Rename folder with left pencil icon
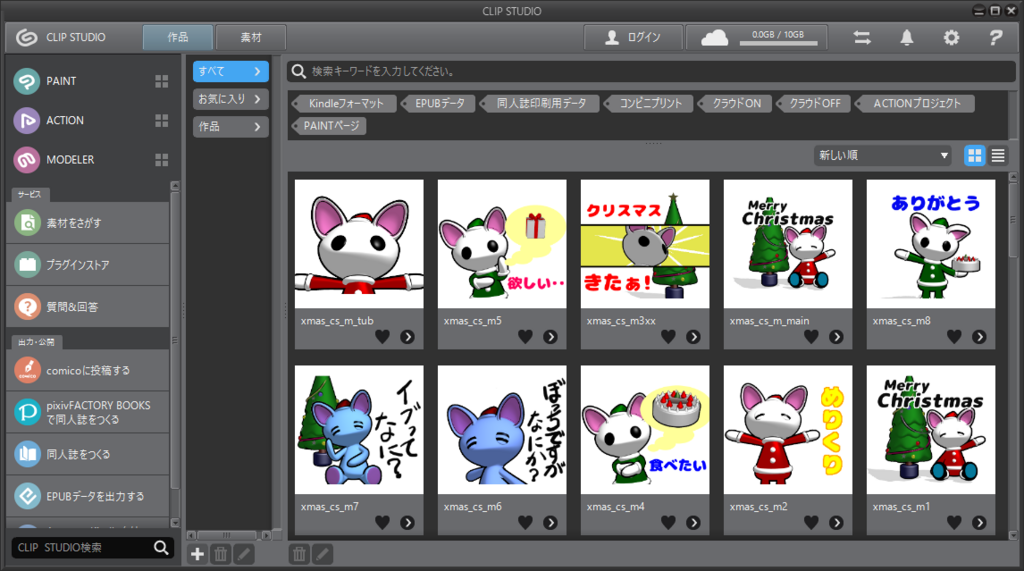 [244, 554]
